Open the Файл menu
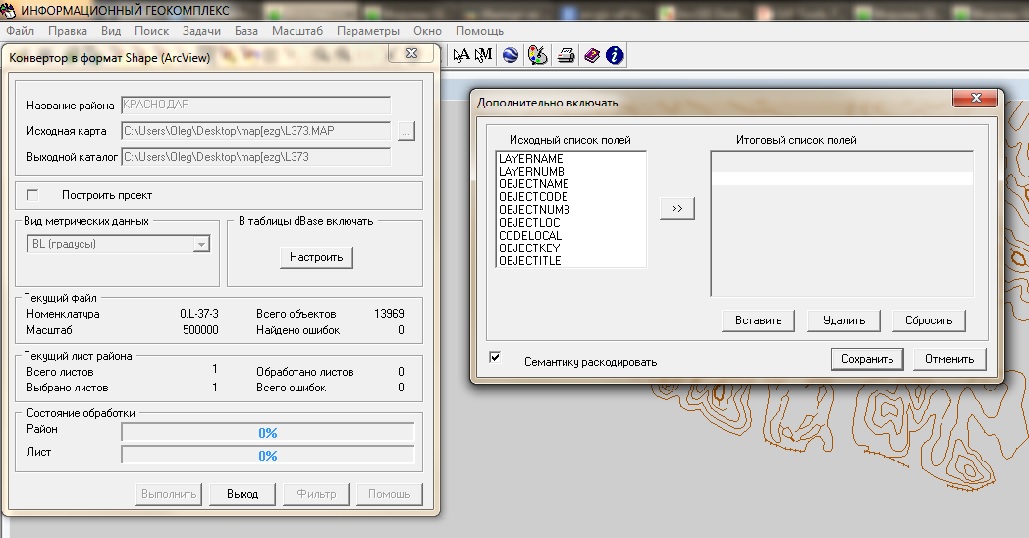 (x=20, y=31)
